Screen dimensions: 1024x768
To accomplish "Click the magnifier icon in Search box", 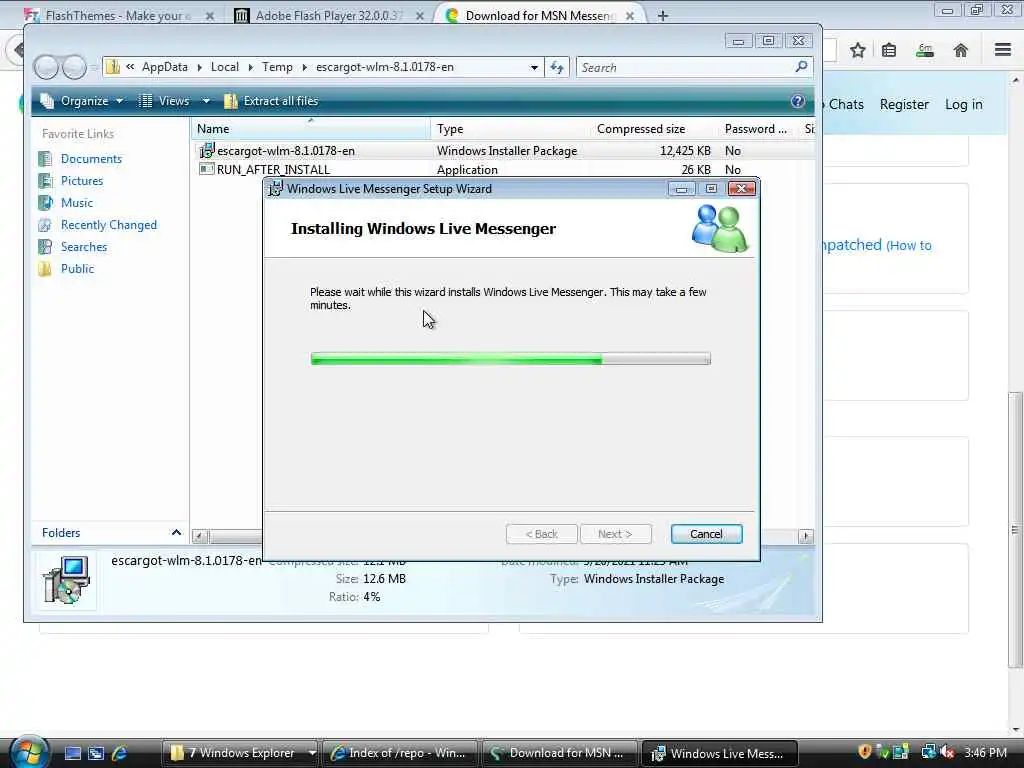I will tap(801, 67).
